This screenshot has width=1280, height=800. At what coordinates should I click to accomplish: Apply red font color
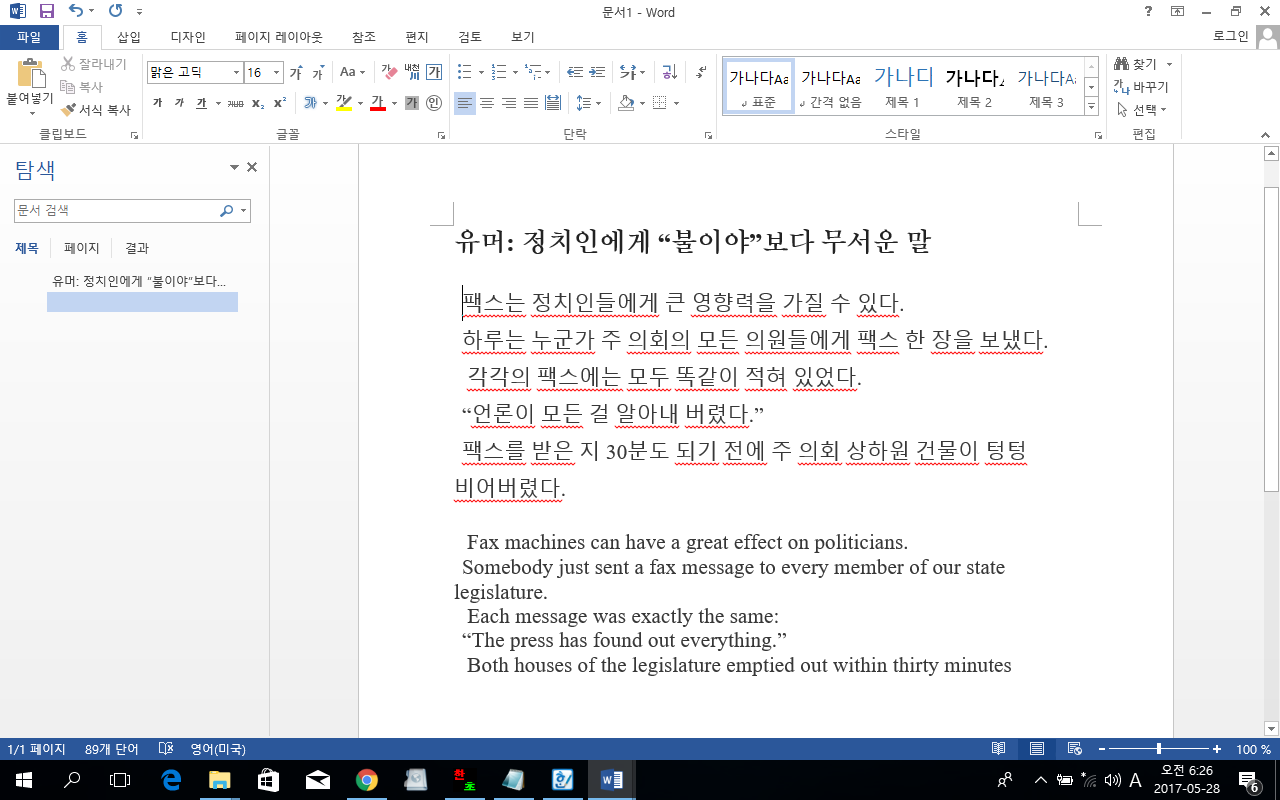377,103
